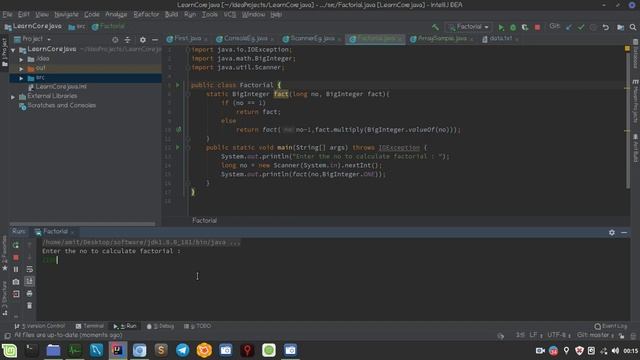The image size is (640, 360).
Task: Open the Factorial run configuration dropdown
Action: tap(469, 27)
